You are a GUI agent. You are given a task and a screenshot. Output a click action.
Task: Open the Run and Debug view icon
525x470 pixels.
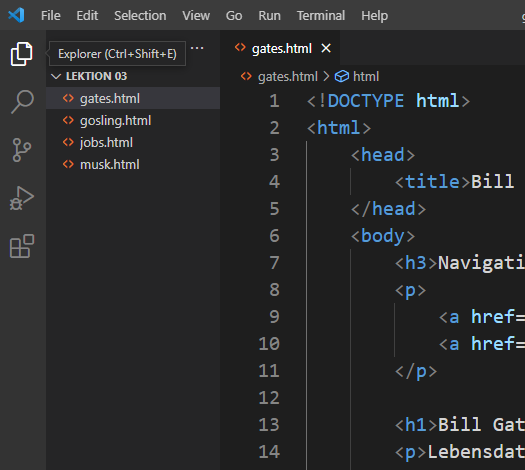point(22,198)
